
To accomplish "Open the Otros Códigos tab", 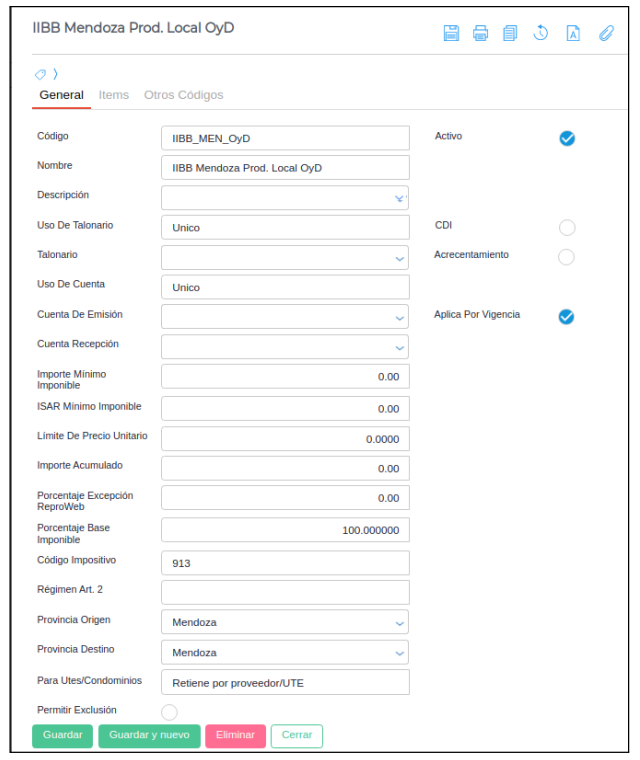I will coord(183,95).
